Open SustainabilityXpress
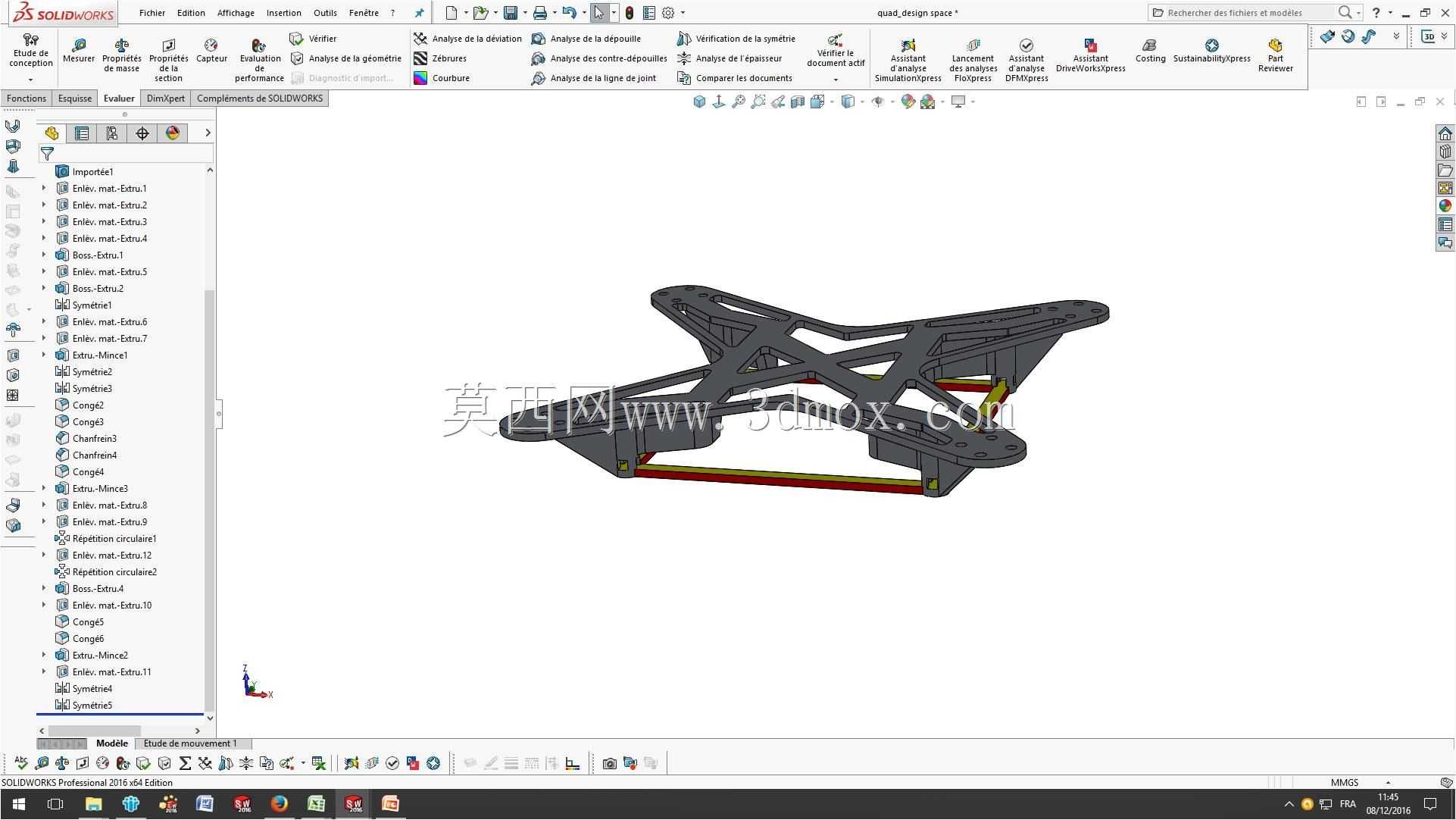Image resolution: width=1456 pixels, height=820 pixels. coord(1211,51)
